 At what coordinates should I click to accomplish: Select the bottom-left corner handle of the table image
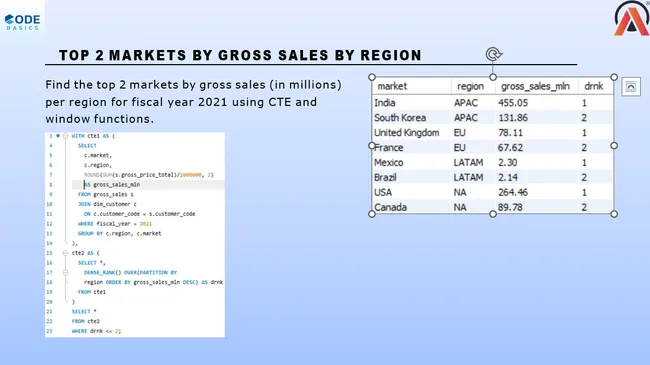click(372, 214)
